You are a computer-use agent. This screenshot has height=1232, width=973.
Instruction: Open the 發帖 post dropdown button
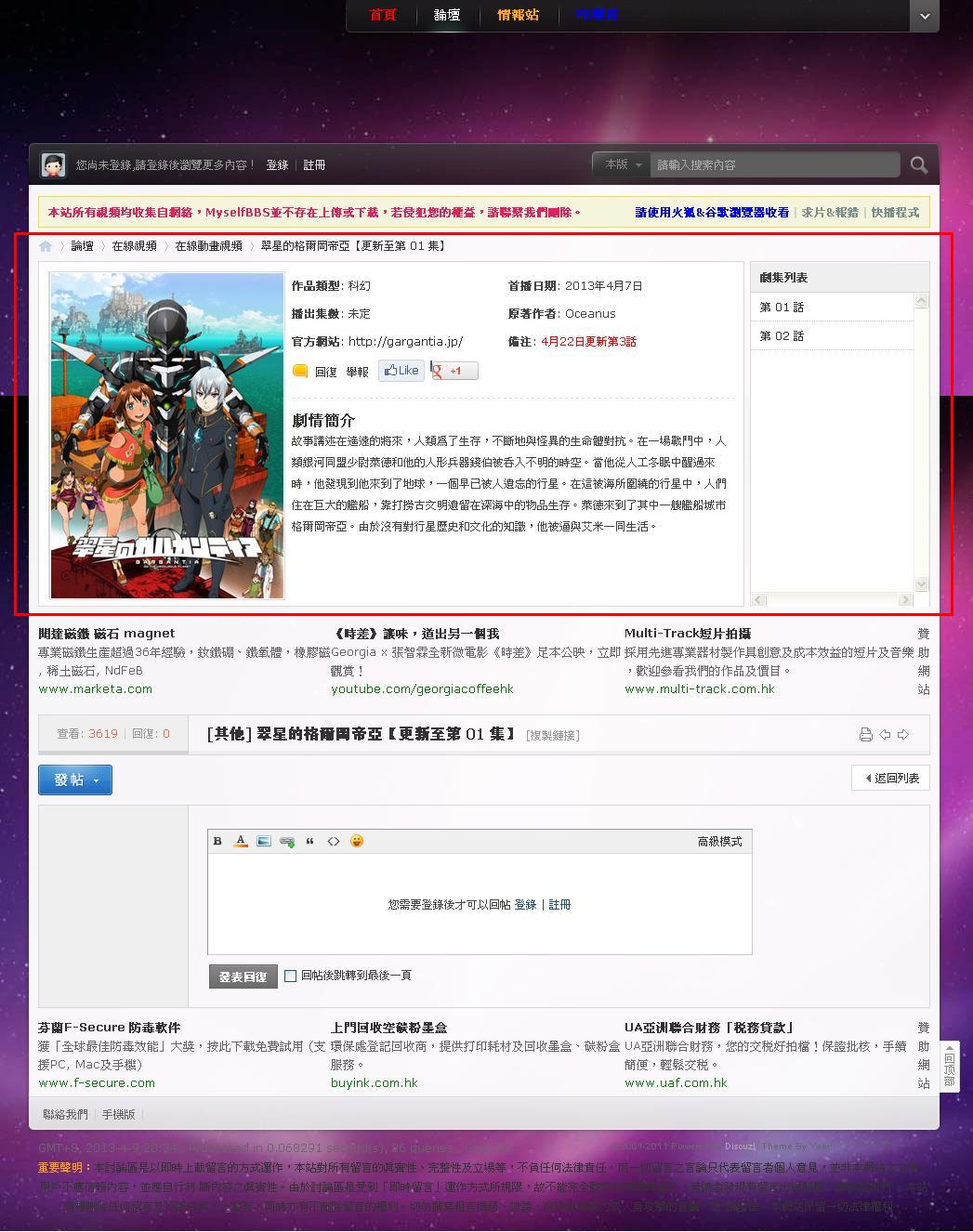(x=75, y=780)
